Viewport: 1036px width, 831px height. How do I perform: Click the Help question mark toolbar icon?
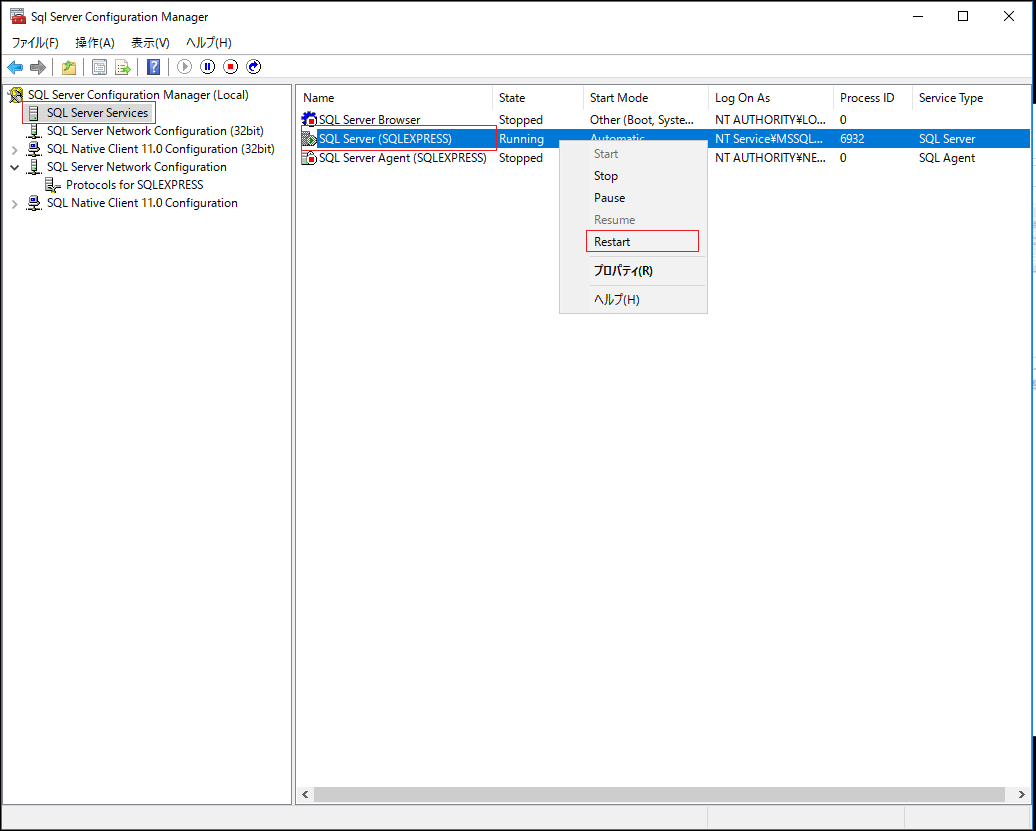point(153,67)
